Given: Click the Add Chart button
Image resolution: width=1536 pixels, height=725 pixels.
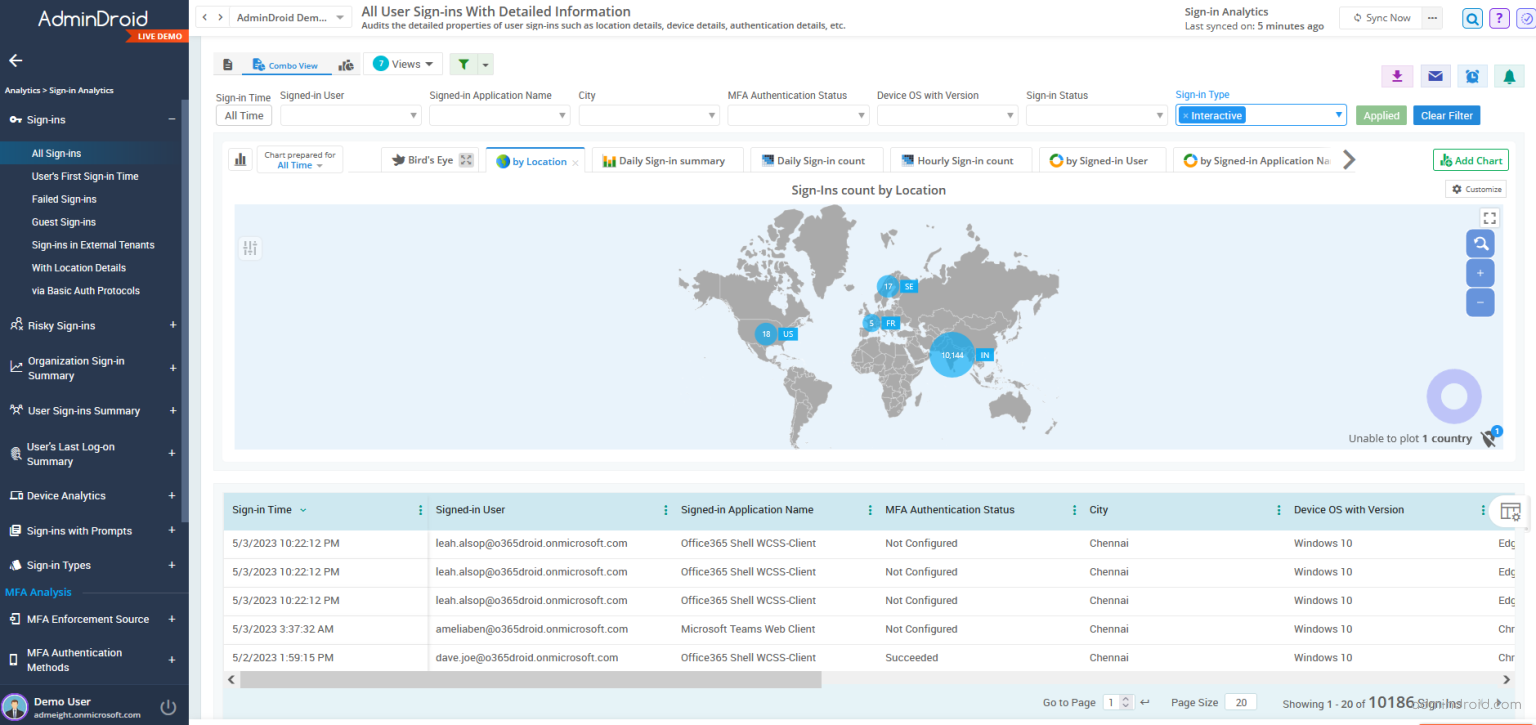Looking at the screenshot, I should coord(1470,159).
